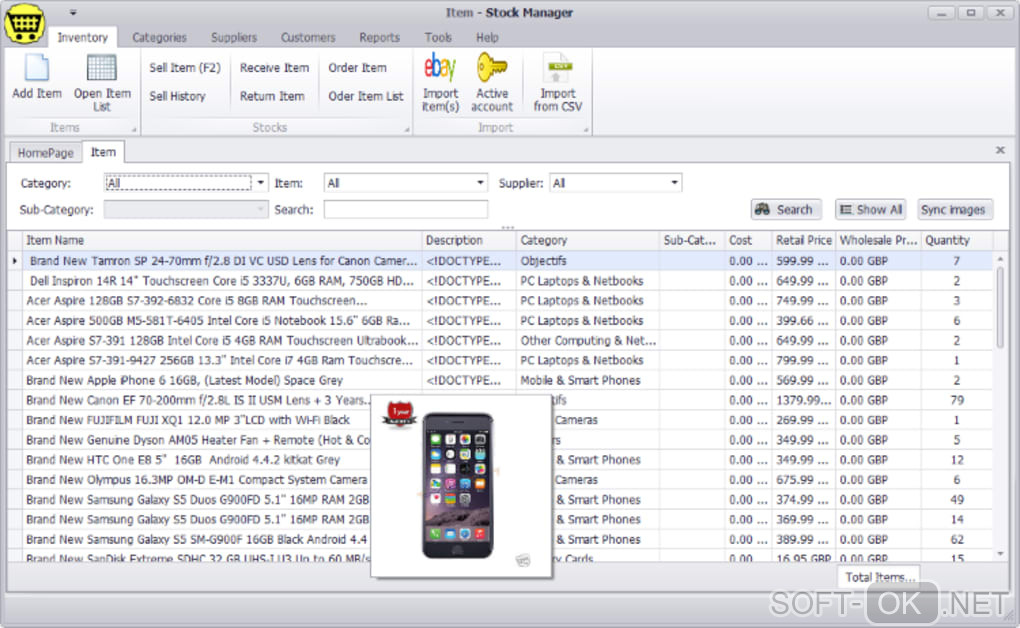
Task: Click the shopping cart application logo
Action: click(25, 23)
